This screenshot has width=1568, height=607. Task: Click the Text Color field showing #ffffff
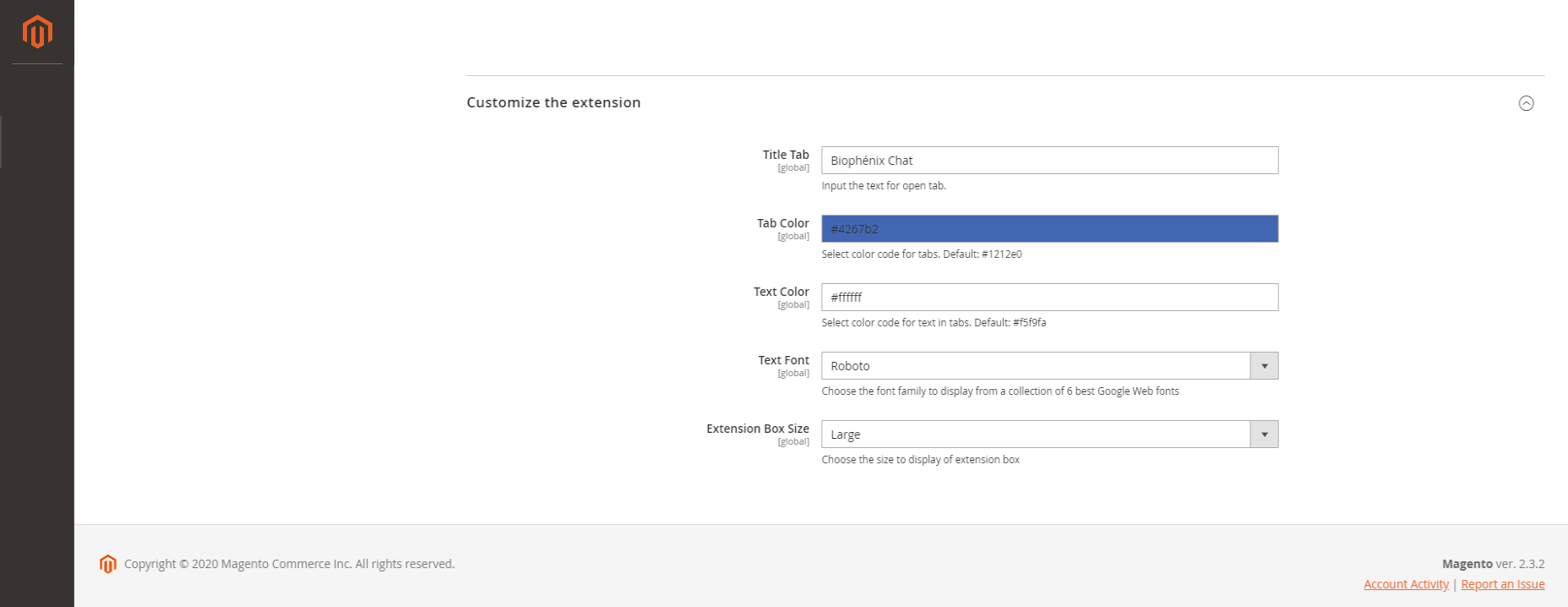pos(1049,298)
